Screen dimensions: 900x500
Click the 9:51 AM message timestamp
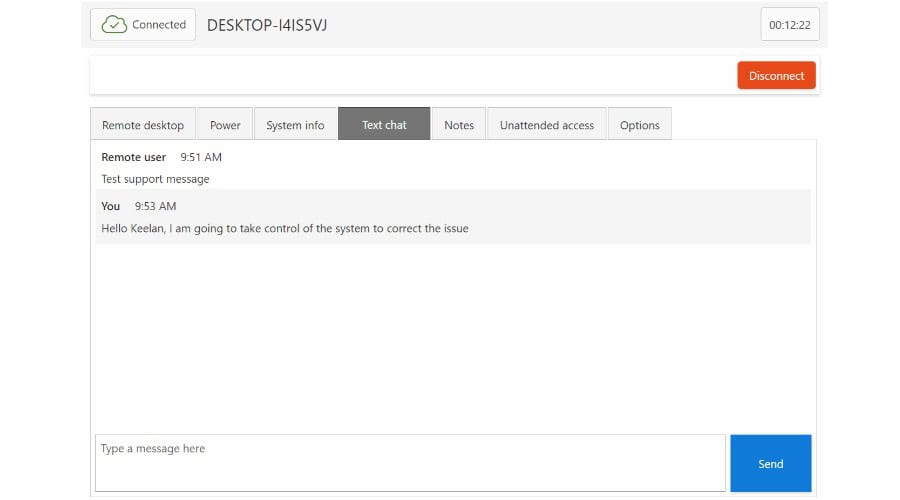coord(201,157)
